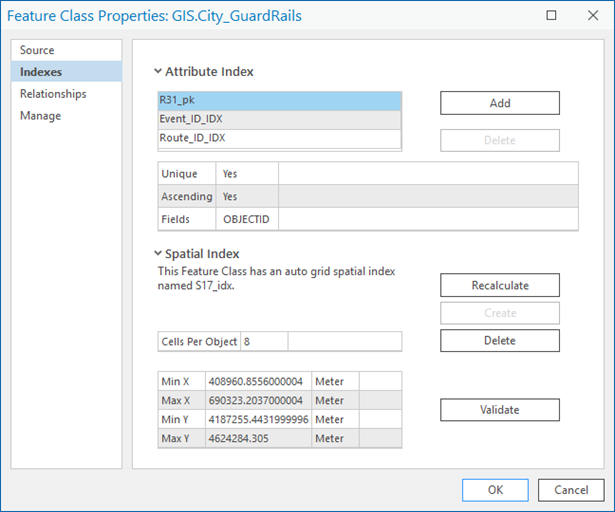Click Add to create attribute index
The width and height of the screenshot is (615, 512).
tap(500, 103)
